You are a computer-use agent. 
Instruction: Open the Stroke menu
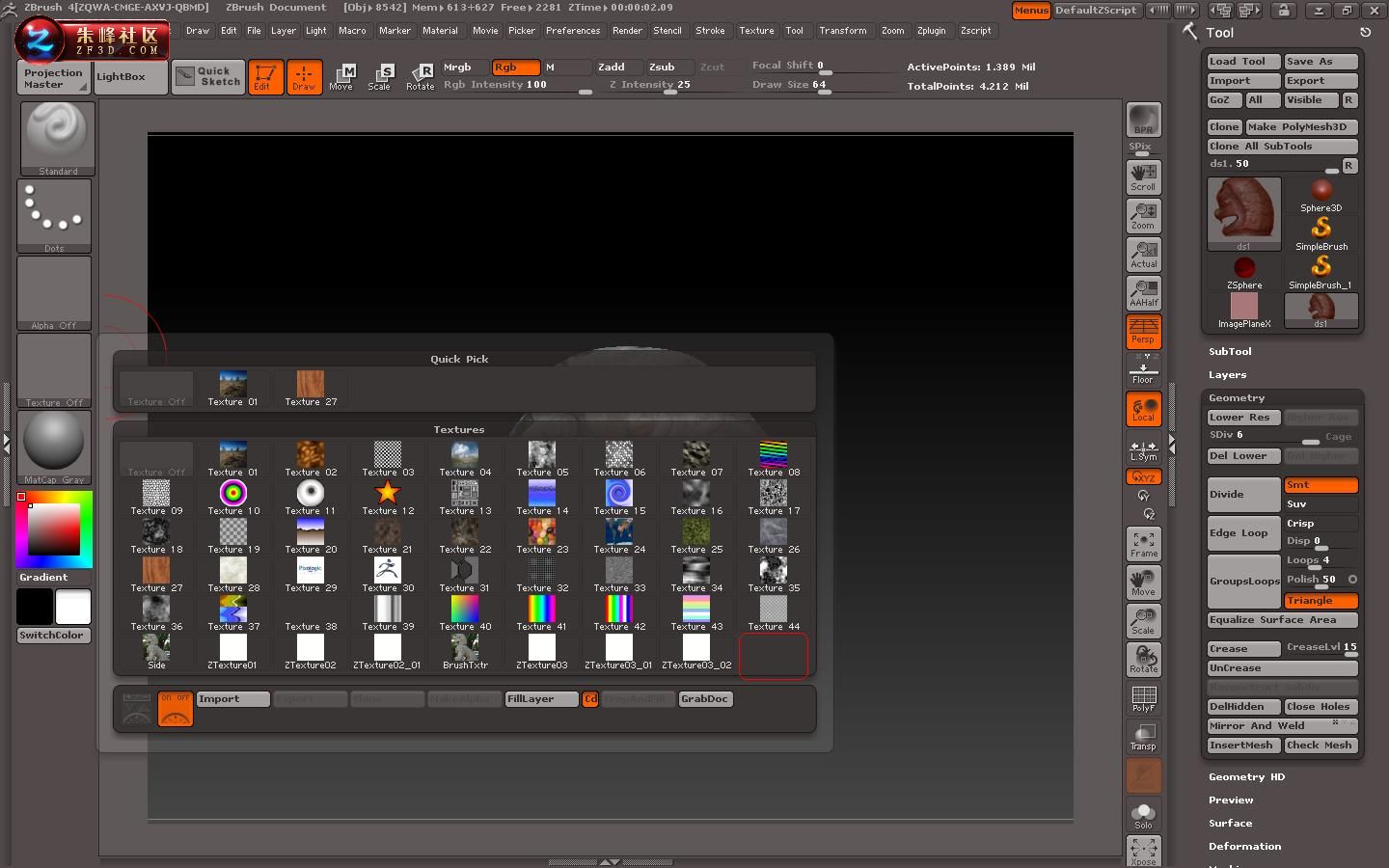coord(711,31)
